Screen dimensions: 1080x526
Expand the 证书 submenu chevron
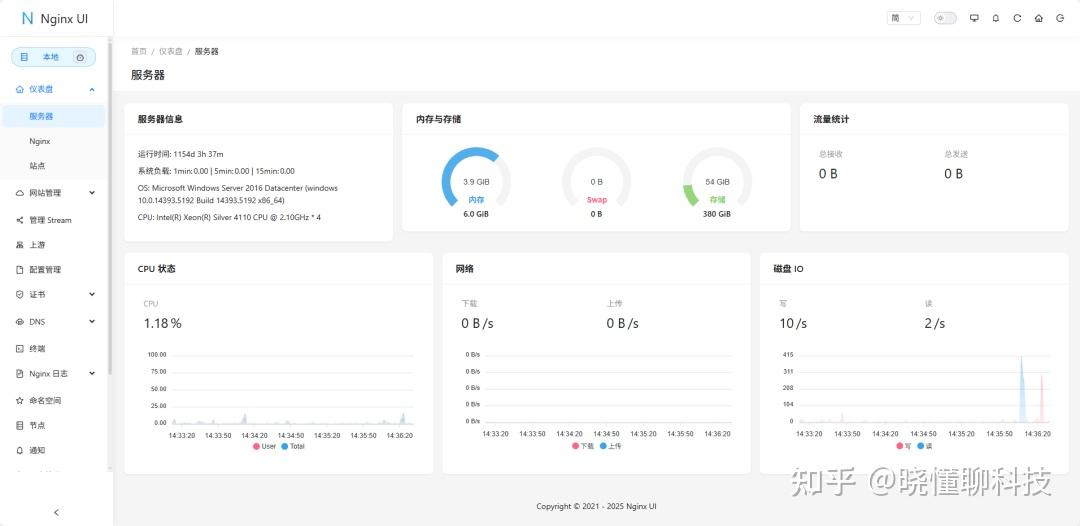pos(92,295)
